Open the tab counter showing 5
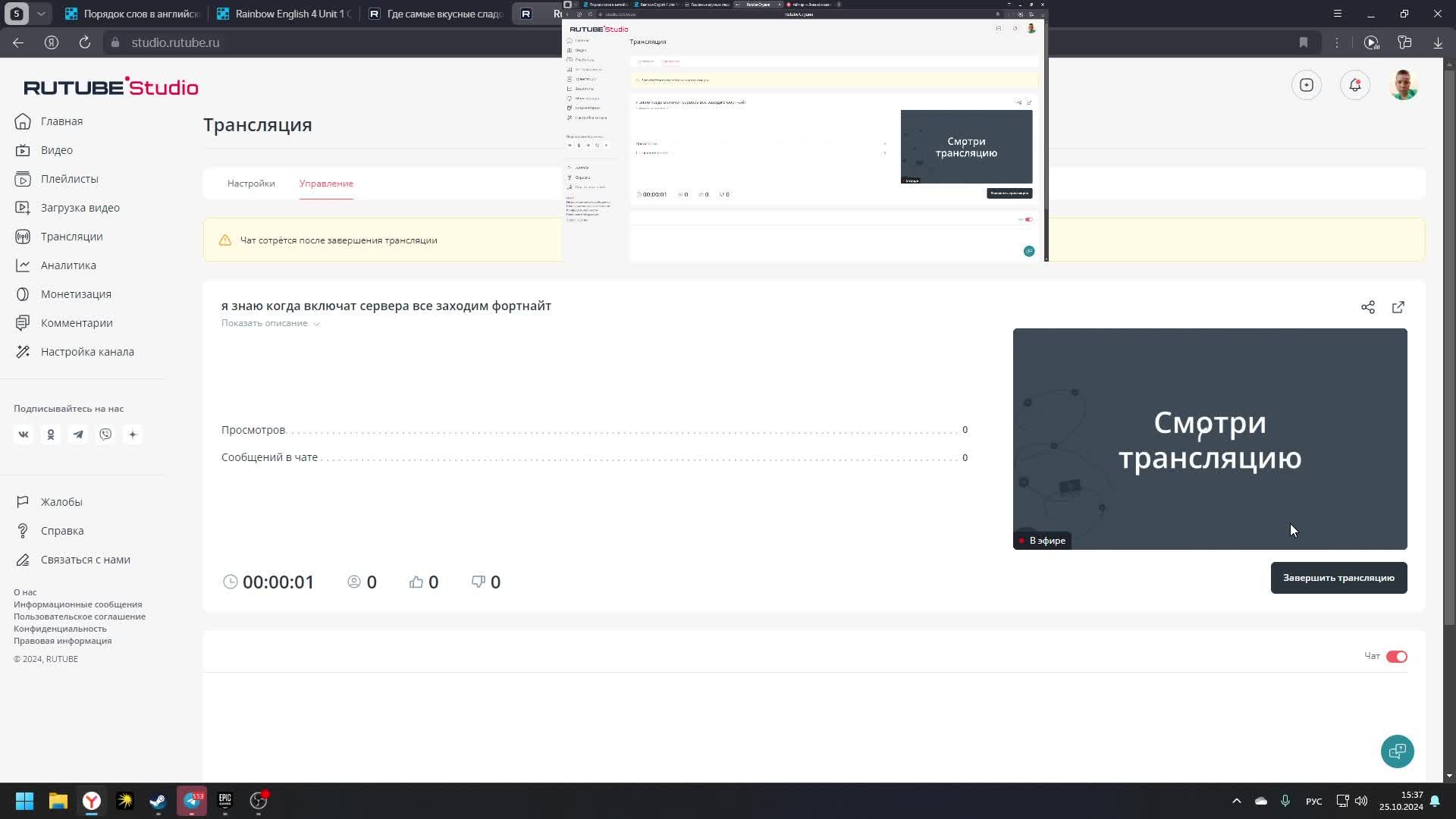This screenshot has height=819, width=1456. 17,14
